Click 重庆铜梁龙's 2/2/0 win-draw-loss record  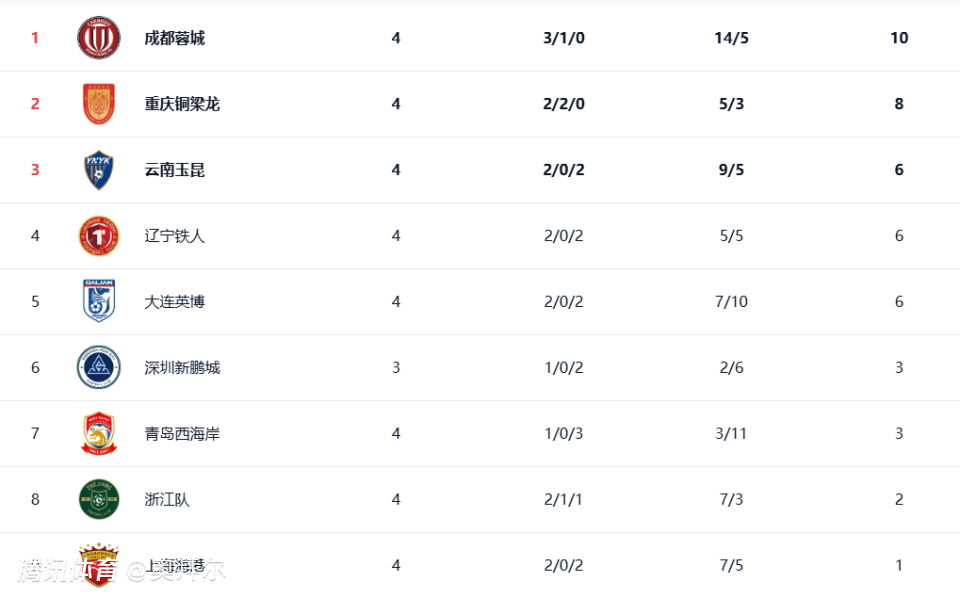(564, 104)
